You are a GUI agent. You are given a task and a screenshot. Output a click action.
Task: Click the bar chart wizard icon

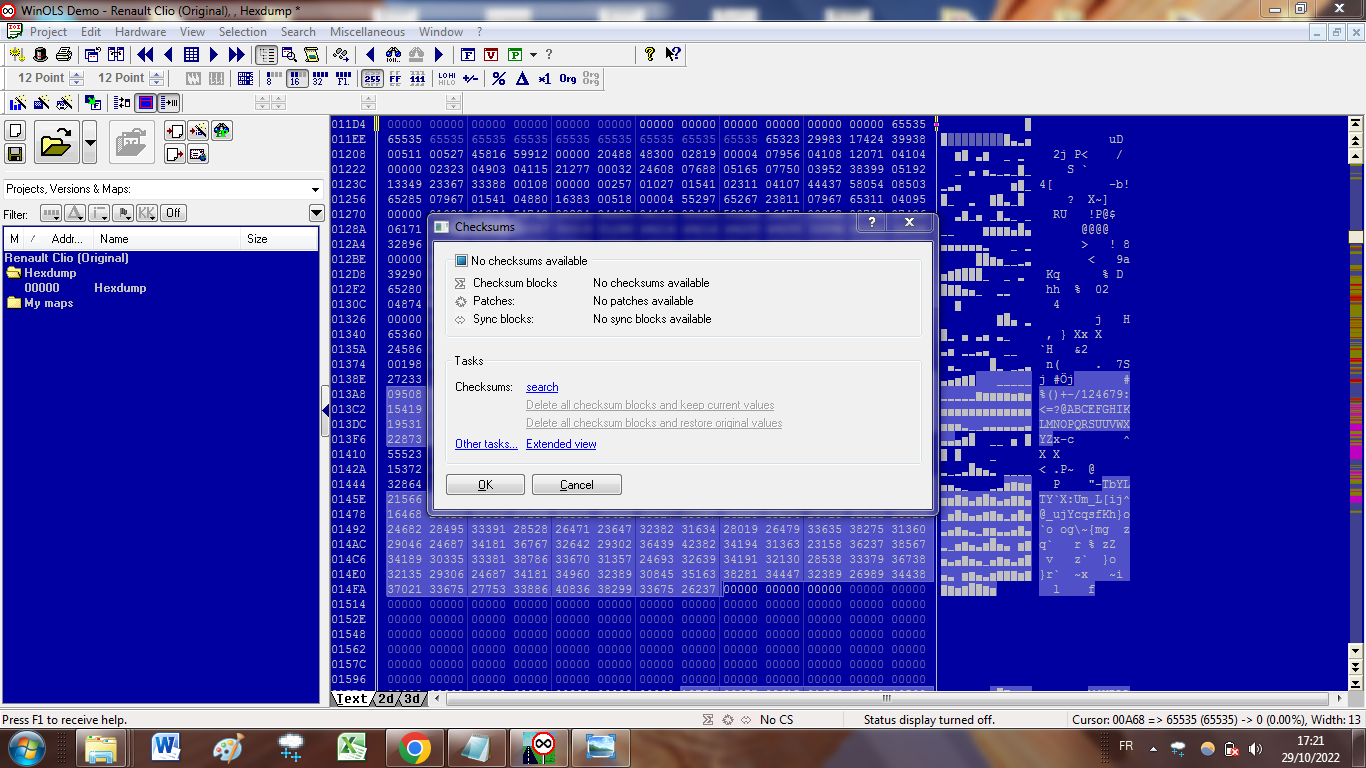pos(17,102)
